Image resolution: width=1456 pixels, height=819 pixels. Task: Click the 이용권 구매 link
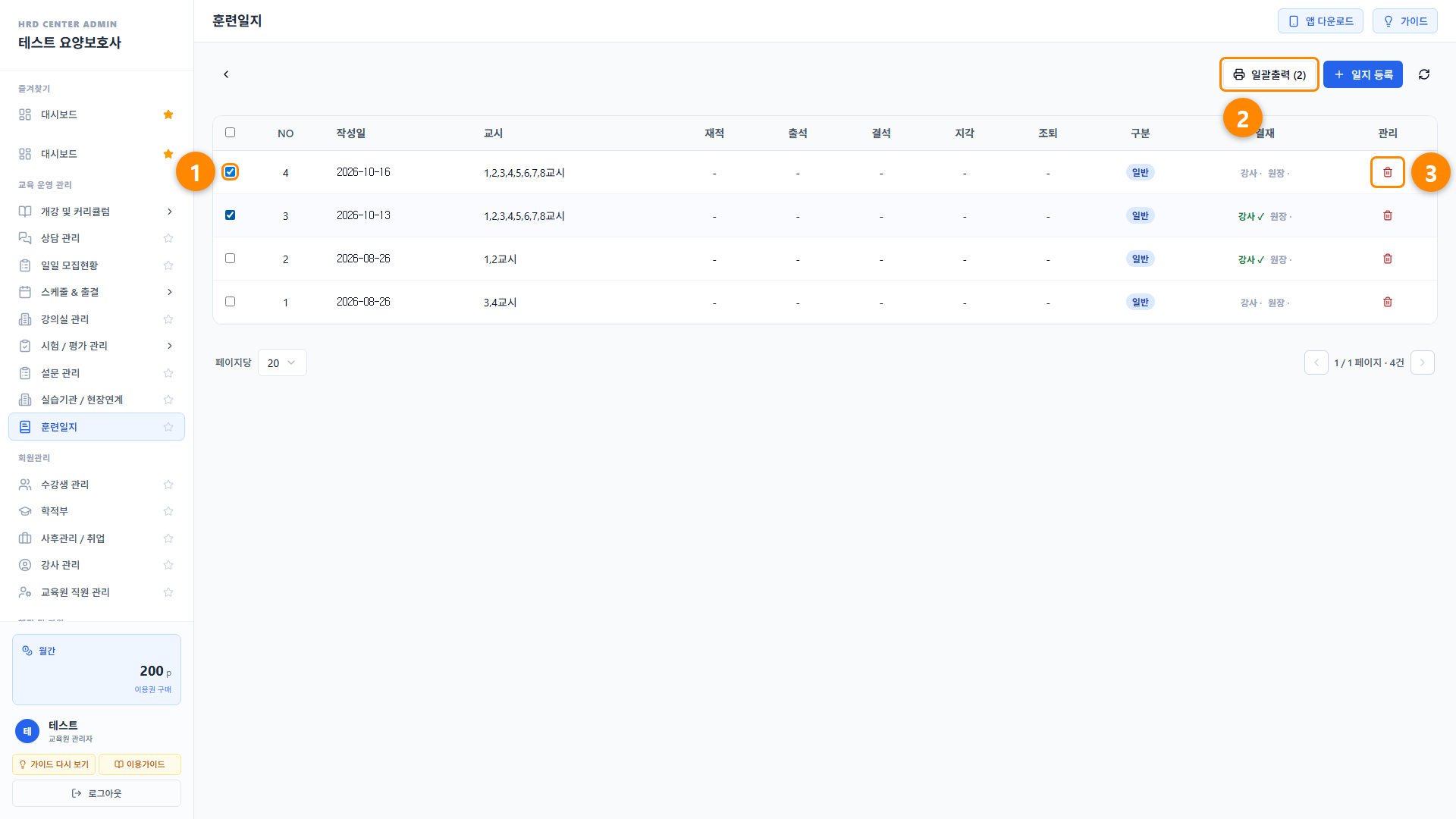click(x=152, y=689)
